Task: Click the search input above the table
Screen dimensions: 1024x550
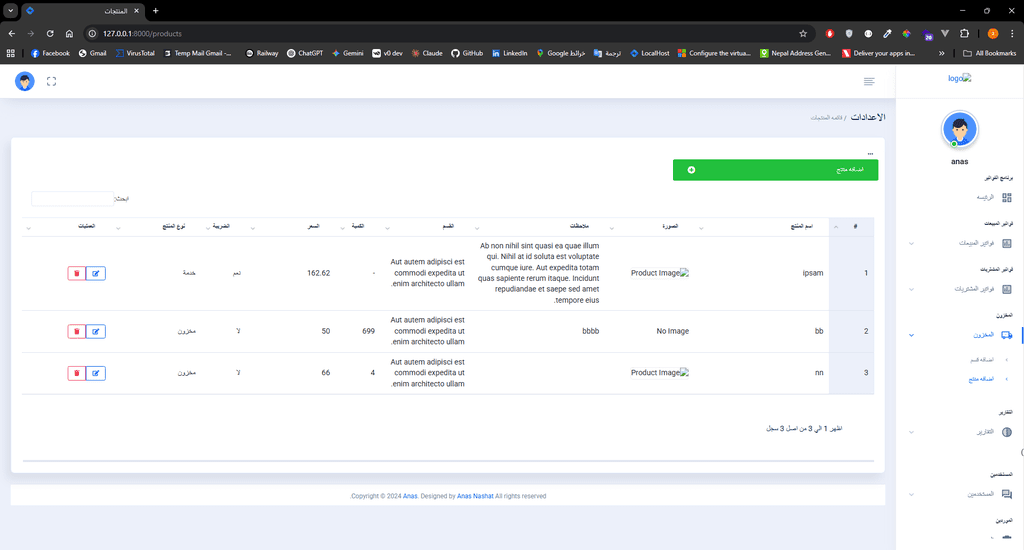Action: click(72, 199)
